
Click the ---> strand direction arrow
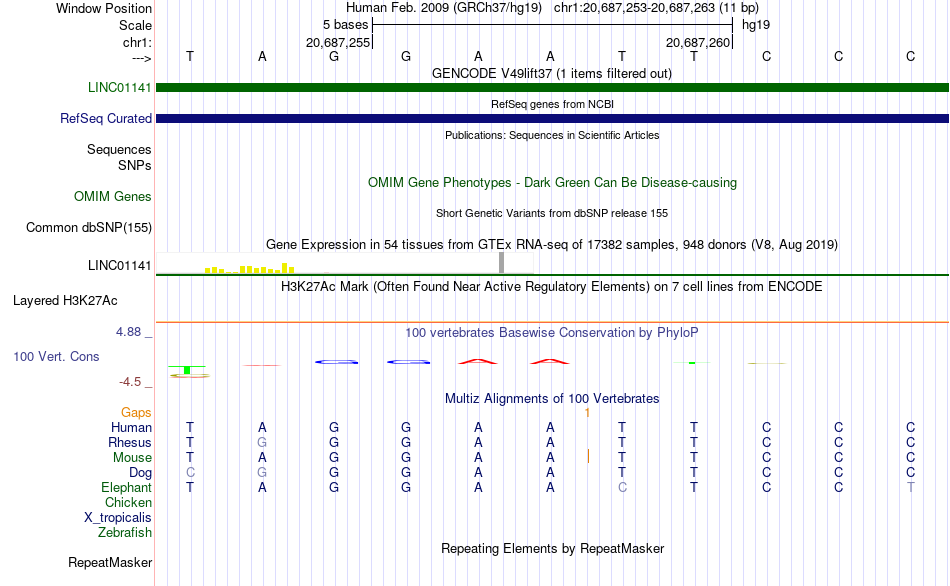tap(141, 58)
